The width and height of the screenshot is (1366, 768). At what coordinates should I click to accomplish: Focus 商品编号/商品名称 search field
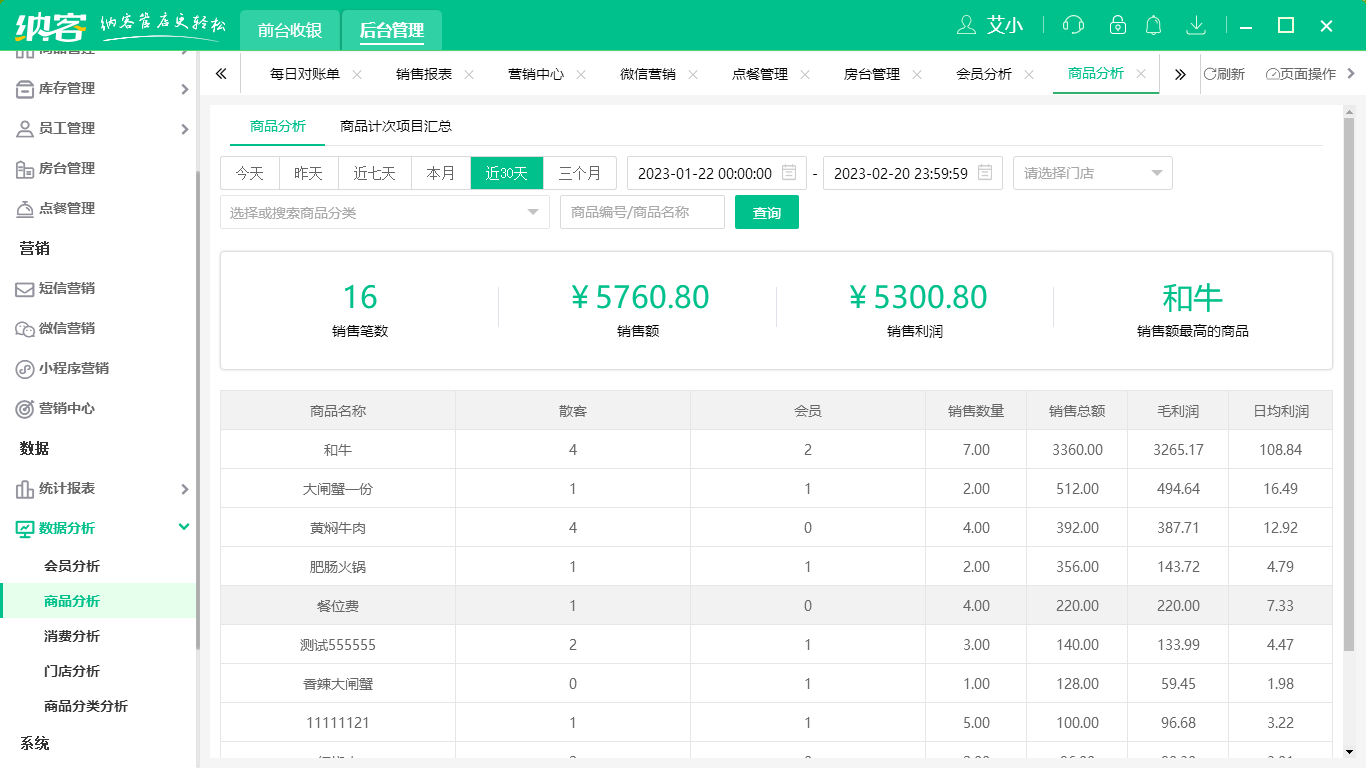(642, 212)
